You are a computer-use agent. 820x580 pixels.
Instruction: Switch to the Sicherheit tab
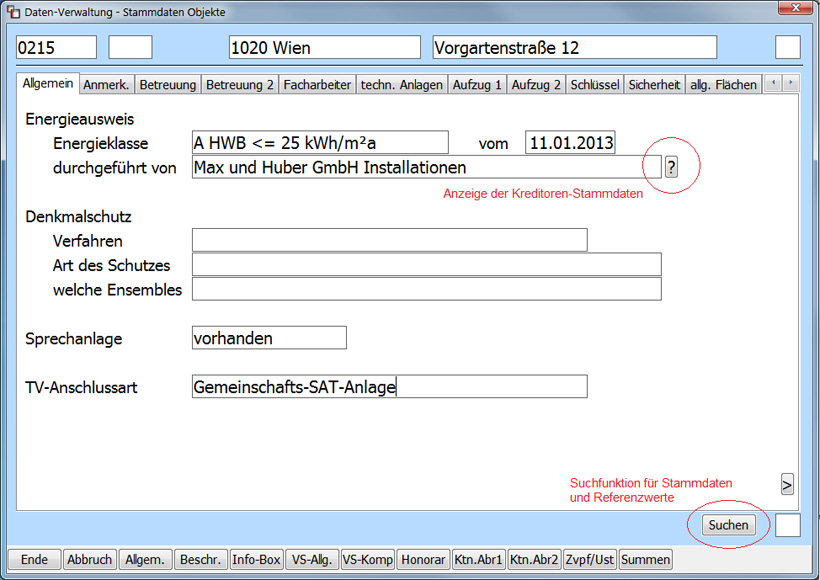point(654,85)
